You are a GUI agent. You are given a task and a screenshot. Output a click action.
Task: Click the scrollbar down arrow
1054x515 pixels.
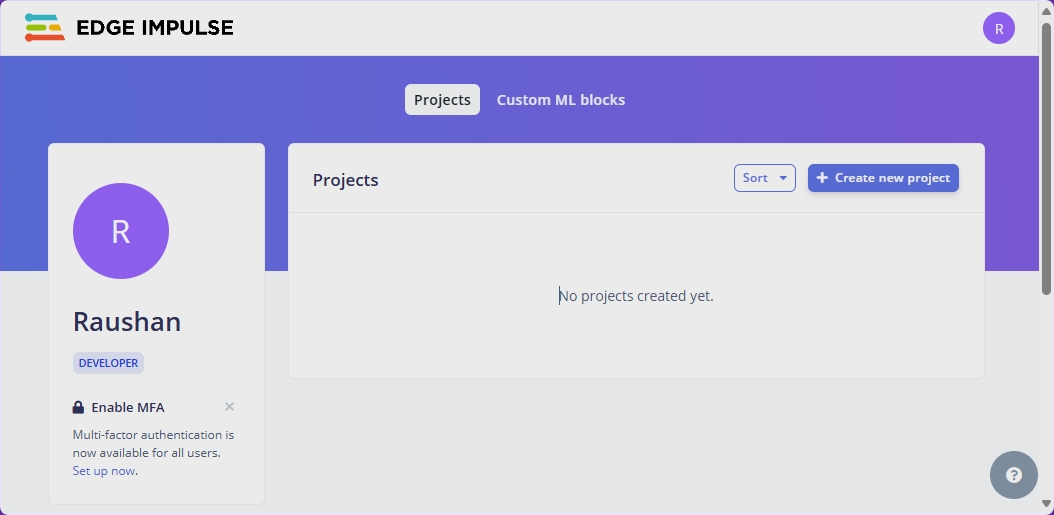(x=1046, y=505)
